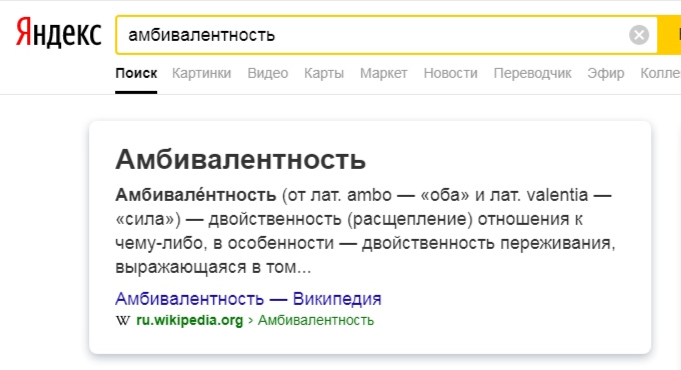Go to the Карты tab
681x370 pixels.
[324, 73]
